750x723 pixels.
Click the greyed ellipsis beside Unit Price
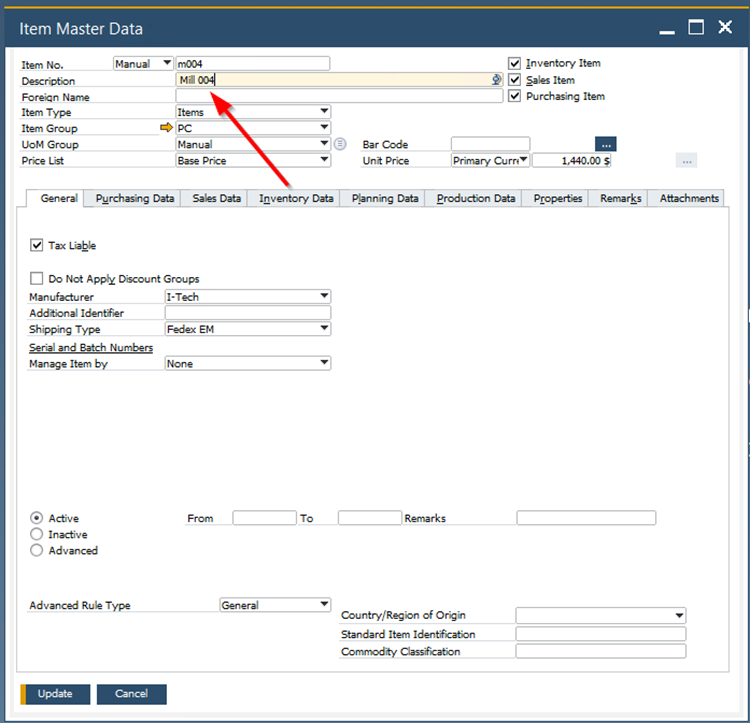[686, 161]
